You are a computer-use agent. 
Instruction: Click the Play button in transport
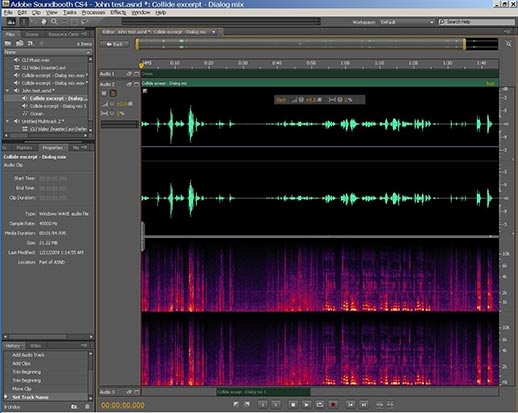point(306,405)
